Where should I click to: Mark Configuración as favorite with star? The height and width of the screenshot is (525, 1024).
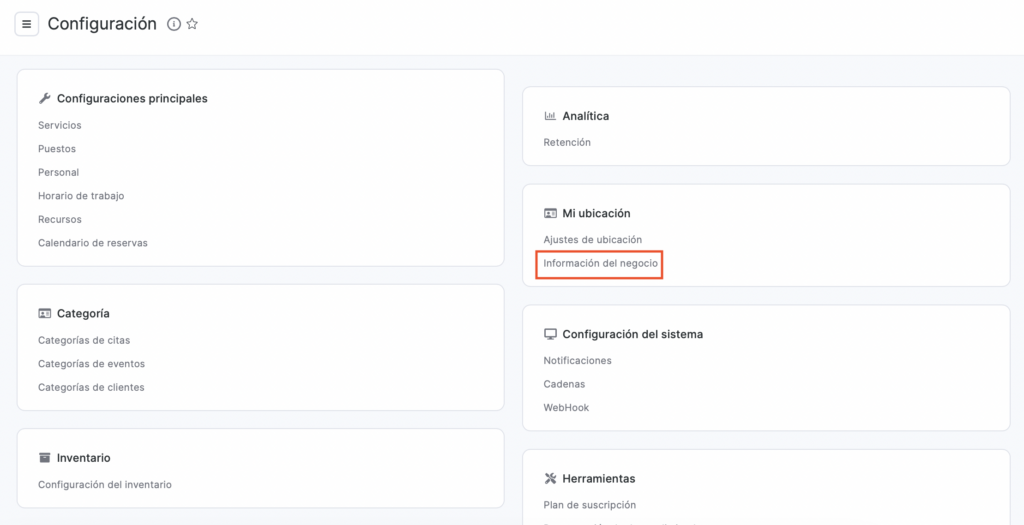coord(192,24)
